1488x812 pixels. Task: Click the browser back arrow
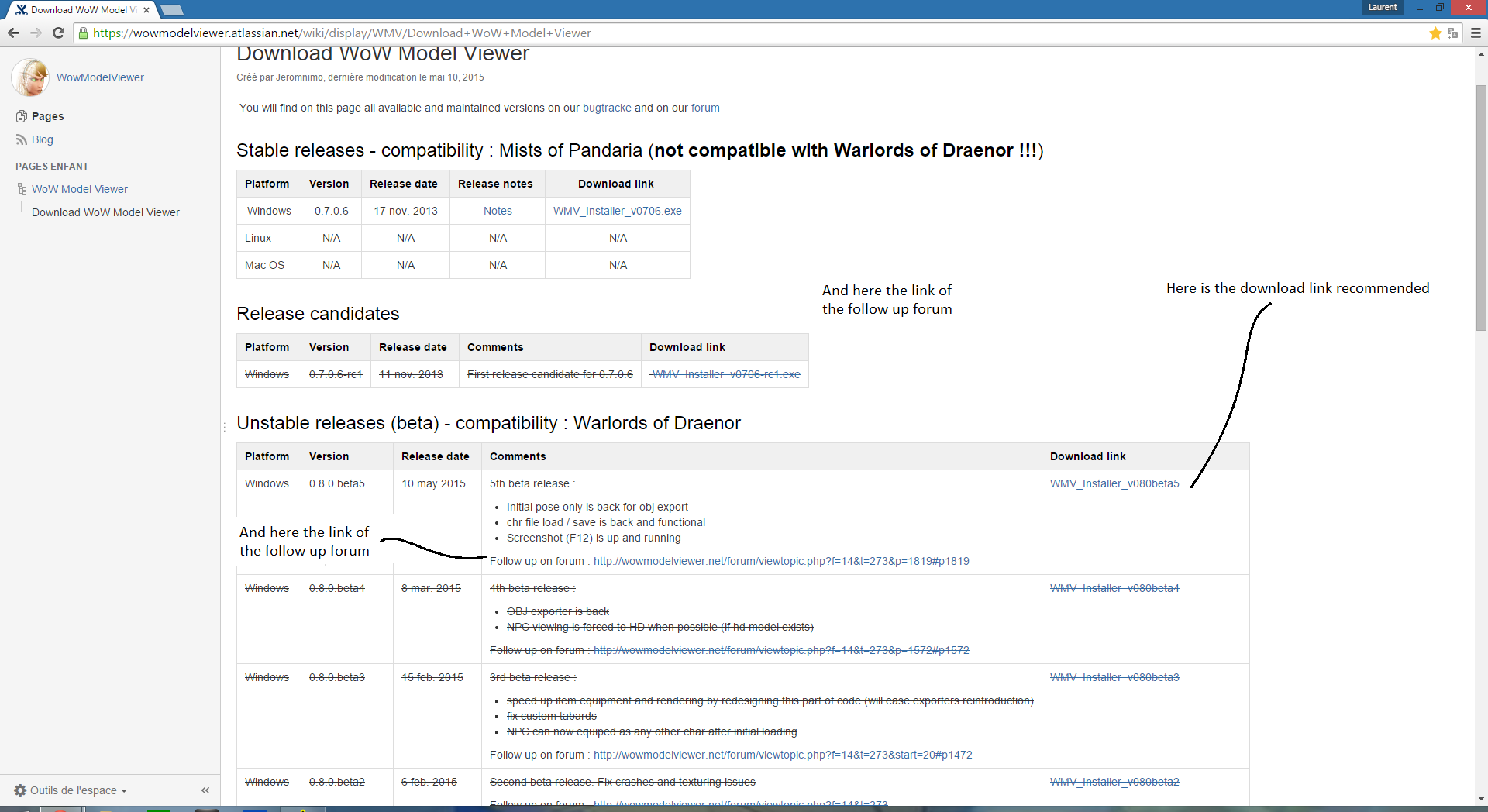pyautogui.click(x=13, y=33)
